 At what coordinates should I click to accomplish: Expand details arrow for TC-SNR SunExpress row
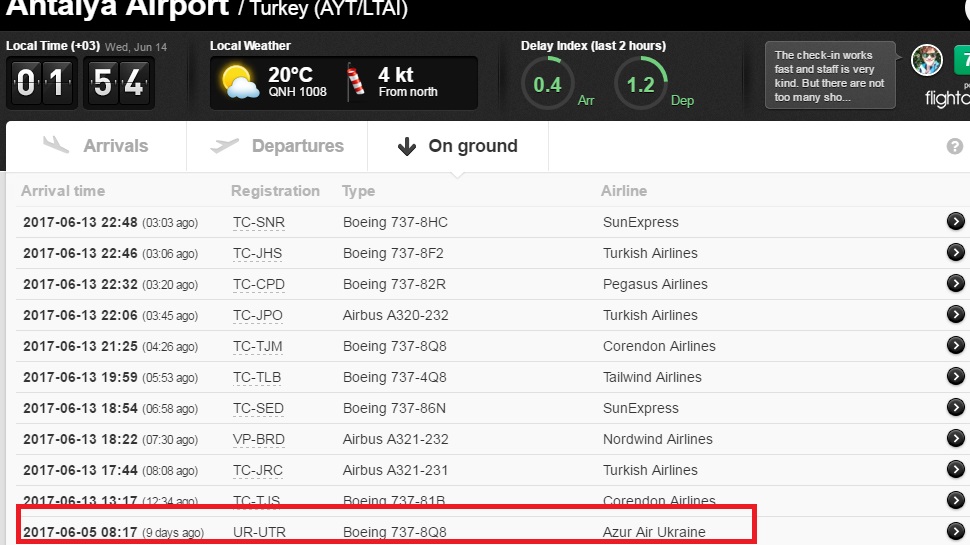point(955,222)
